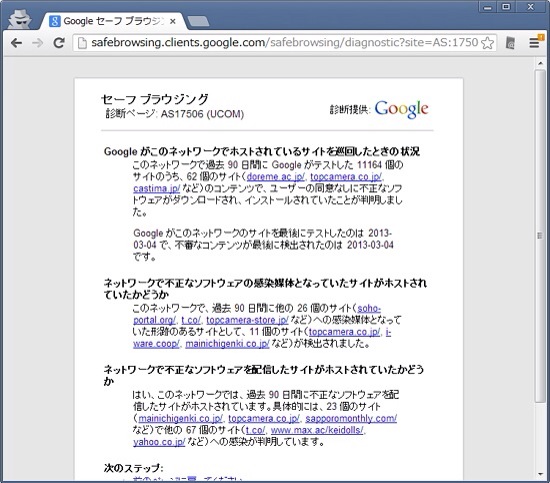Maximize the Chrome window
The image size is (550, 483).
[507, 7]
